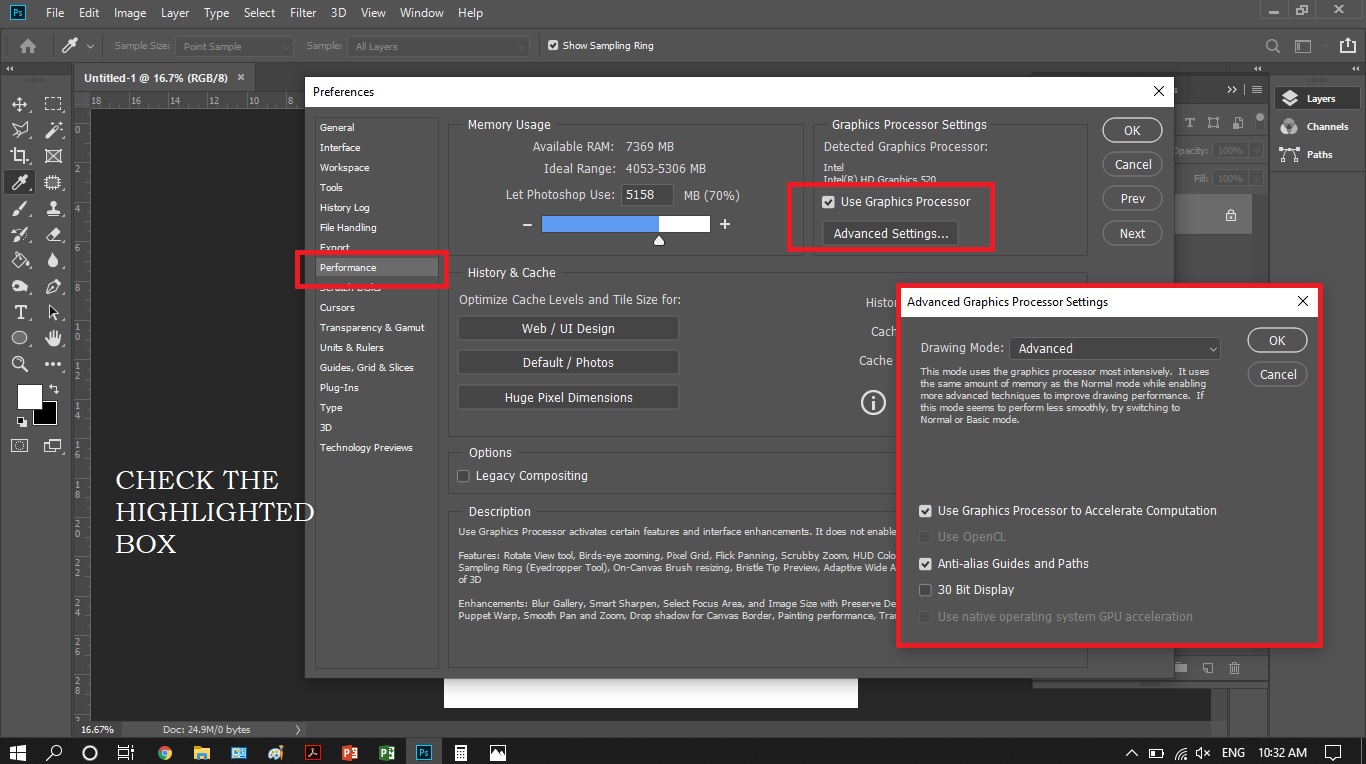The image size is (1366, 764).
Task: Select the Paint Bucket tool
Action: (20, 260)
